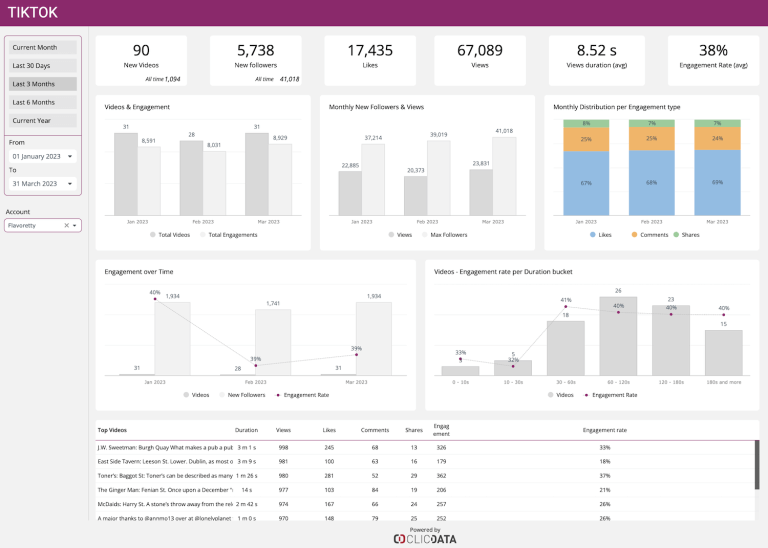Image resolution: width=768 pixels, height=548 pixels.
Task: Select the Current Month filter
Action: pyautogui.click(x=43, y=48)
